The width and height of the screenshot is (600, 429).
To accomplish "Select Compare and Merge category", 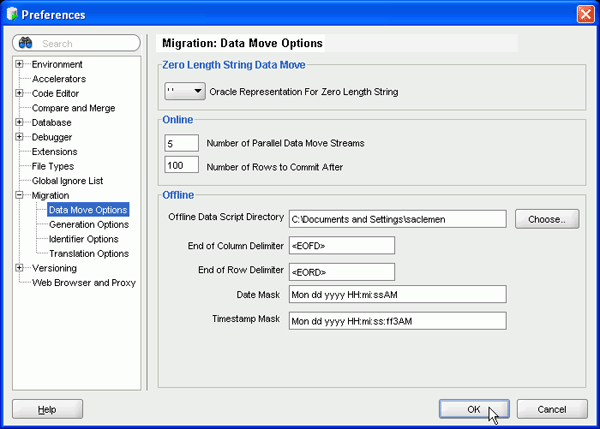I will pyautogui.click(x=73, y=108).
